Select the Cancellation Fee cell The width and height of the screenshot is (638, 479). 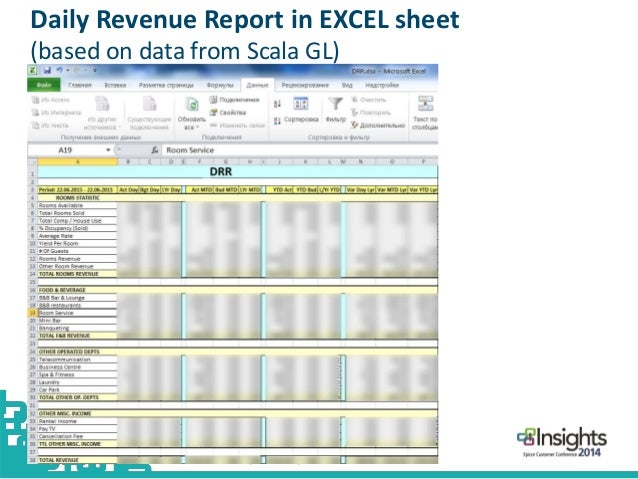coord(77,436)
